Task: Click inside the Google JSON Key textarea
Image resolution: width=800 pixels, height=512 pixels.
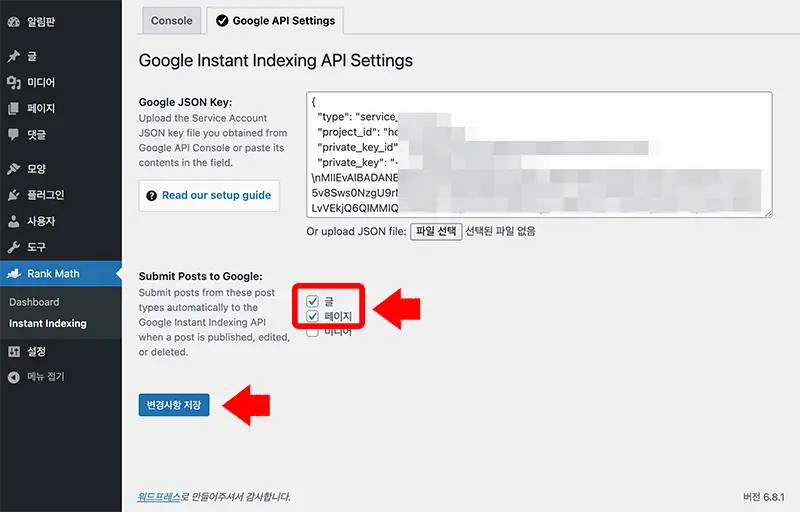Action: coord(539,155)
